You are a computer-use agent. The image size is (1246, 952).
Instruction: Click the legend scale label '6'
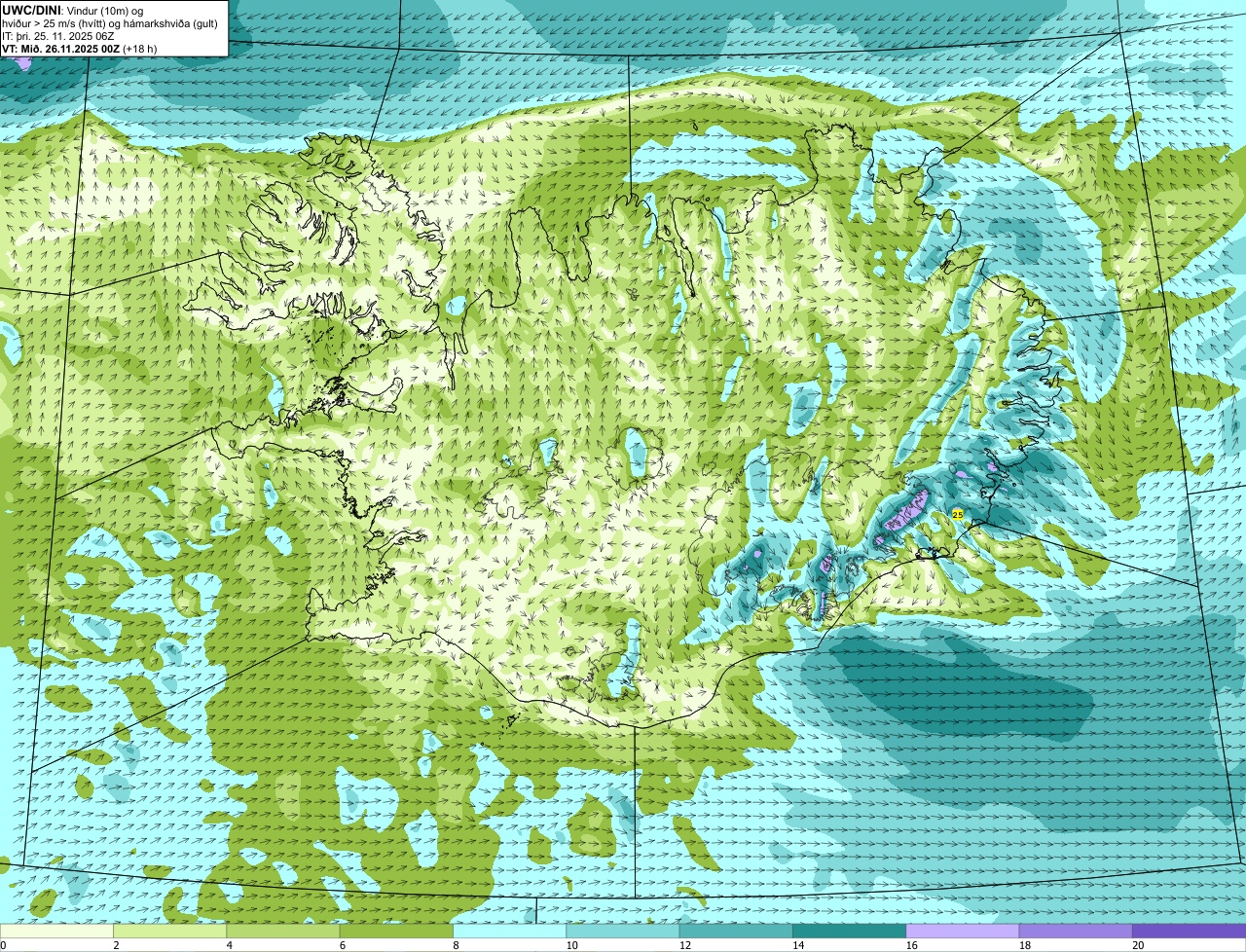pos(343,944)
